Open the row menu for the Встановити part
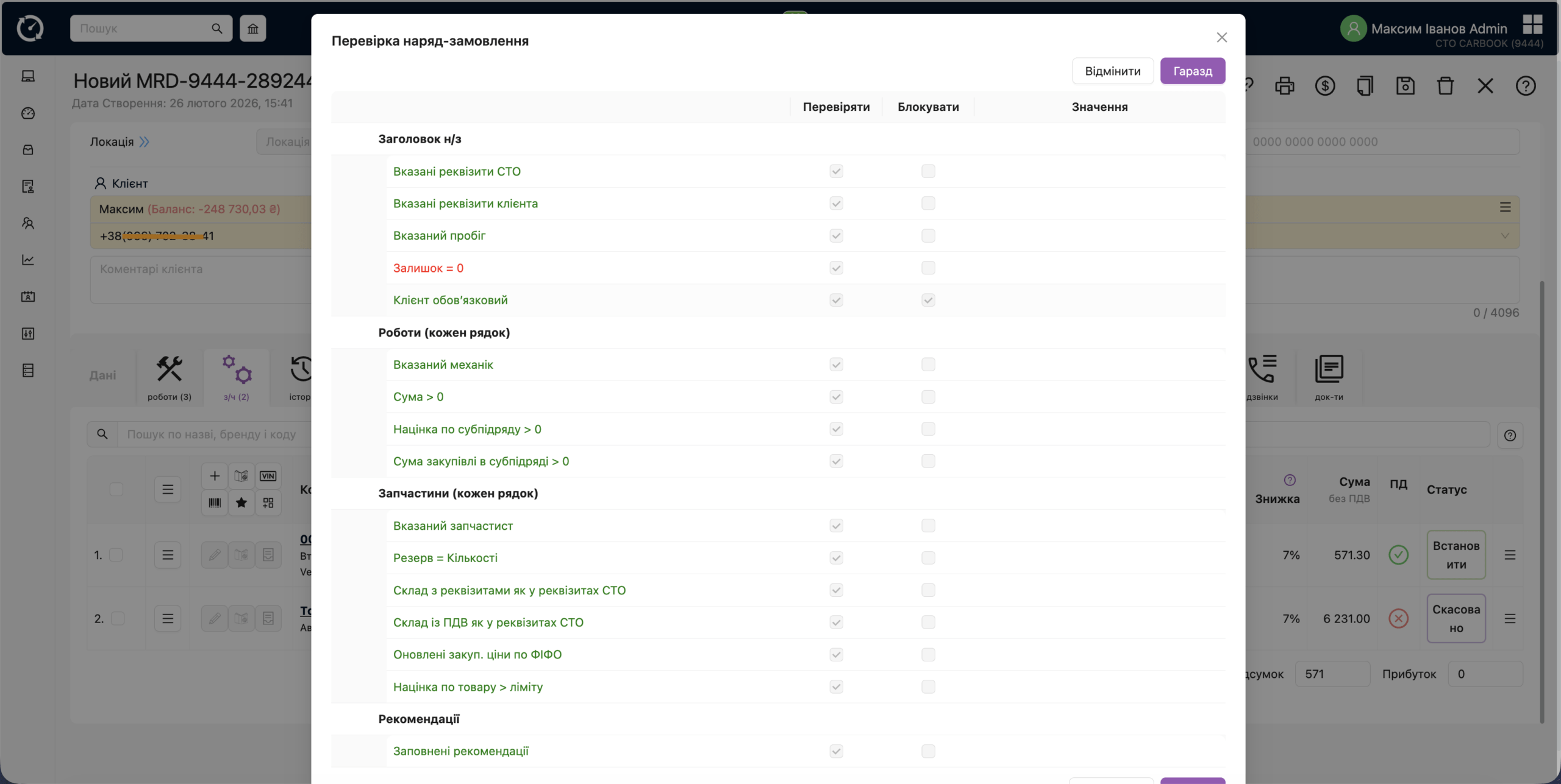1561x784 pixels. (1510, 555)
